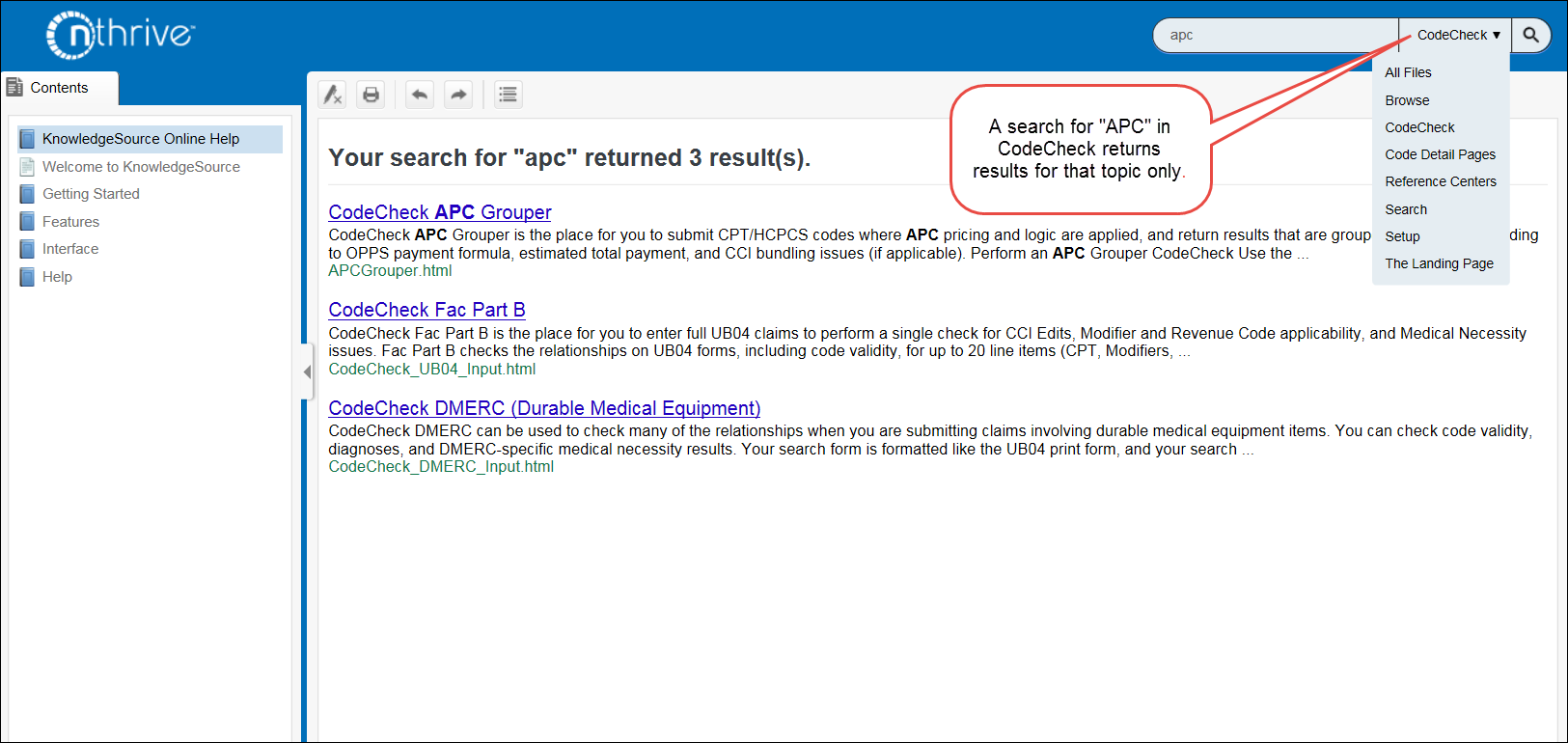Switch to the Contents tab

(x=59, y=88)
